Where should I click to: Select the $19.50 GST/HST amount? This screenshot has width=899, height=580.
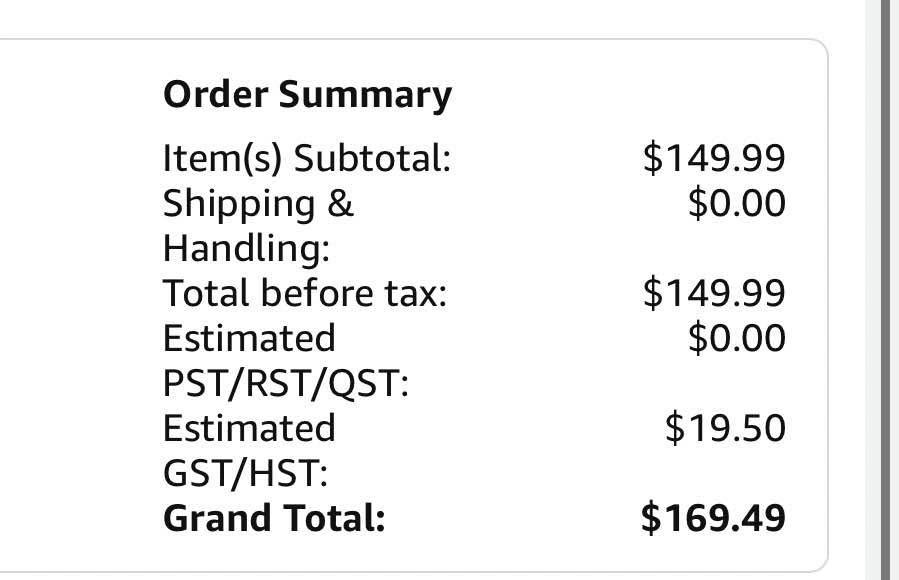pos(725,428)
